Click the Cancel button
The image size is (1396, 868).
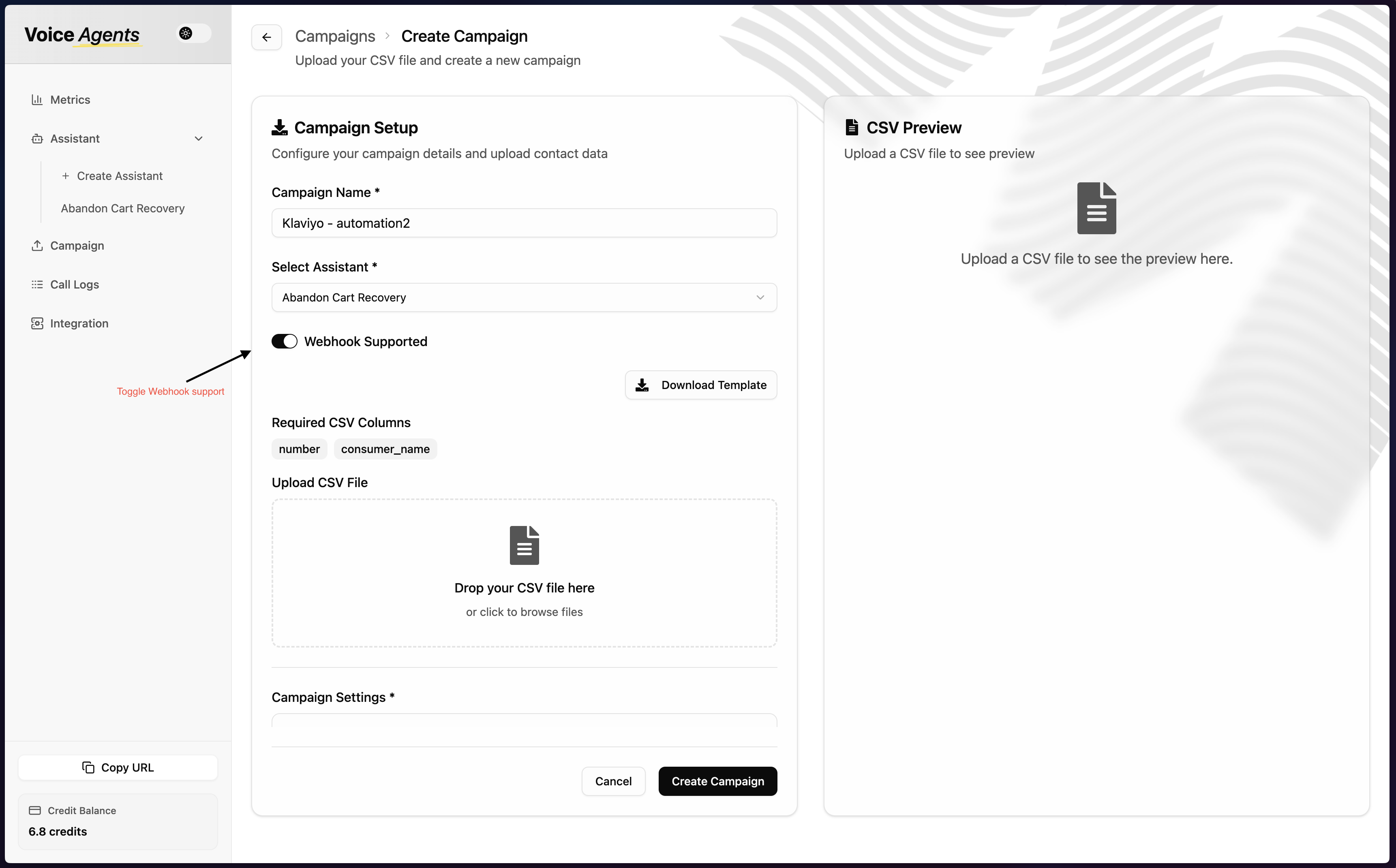tap(613, 781)
